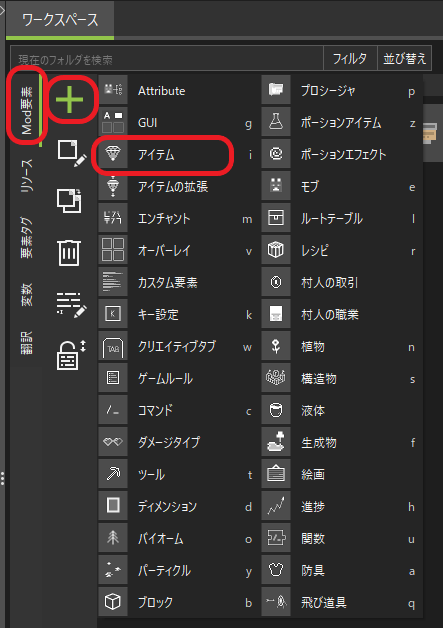The image size is (443, 628).
Task: Open the 翻訳 side tab
Action: click(27, 342)
